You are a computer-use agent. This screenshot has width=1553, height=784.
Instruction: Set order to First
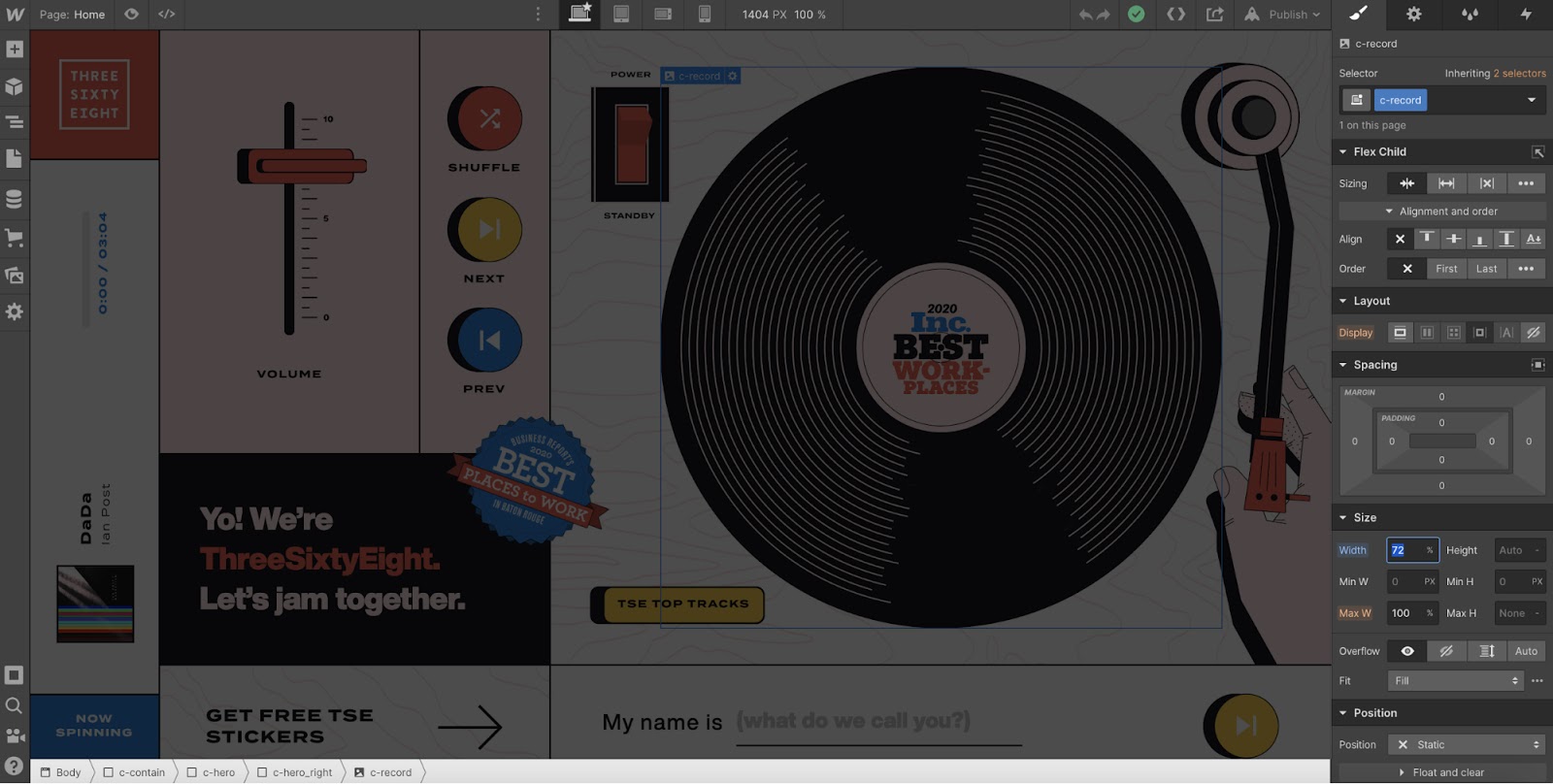(x=1446, y=269)
